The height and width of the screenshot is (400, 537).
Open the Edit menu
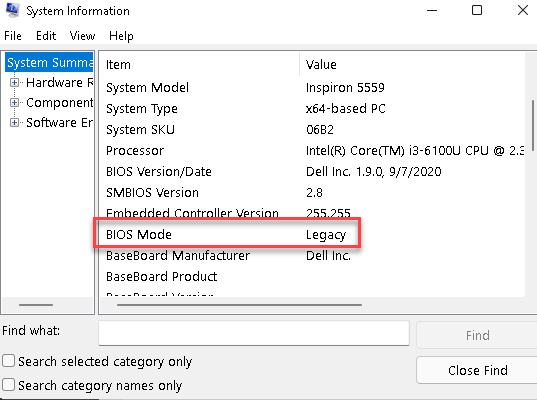click(46, 36)
